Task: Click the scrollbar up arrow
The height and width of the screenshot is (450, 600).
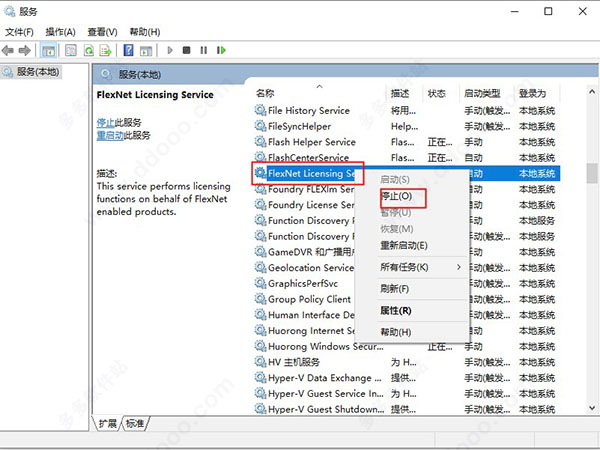Action: tap(592, 91)
